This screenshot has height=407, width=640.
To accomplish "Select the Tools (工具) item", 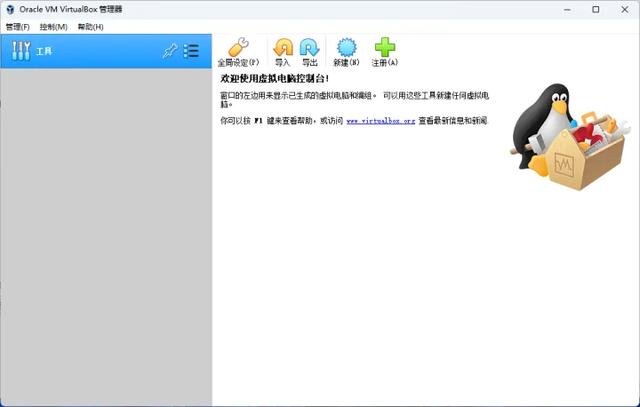I will [106, 51].
